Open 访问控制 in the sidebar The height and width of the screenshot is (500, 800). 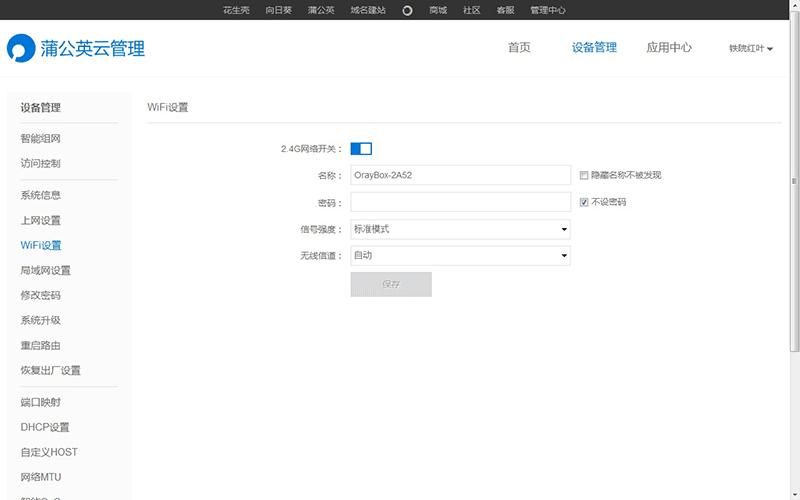point(41,164)
